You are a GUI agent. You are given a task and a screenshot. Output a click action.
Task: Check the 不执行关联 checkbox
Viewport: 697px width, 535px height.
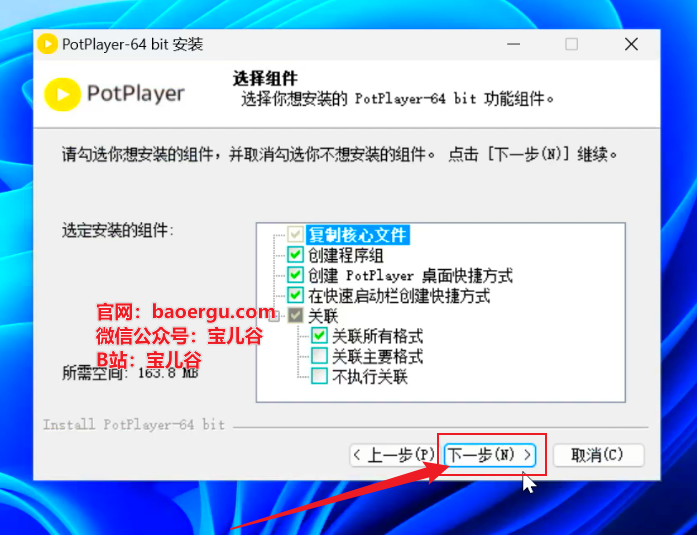tap(319, 376)
